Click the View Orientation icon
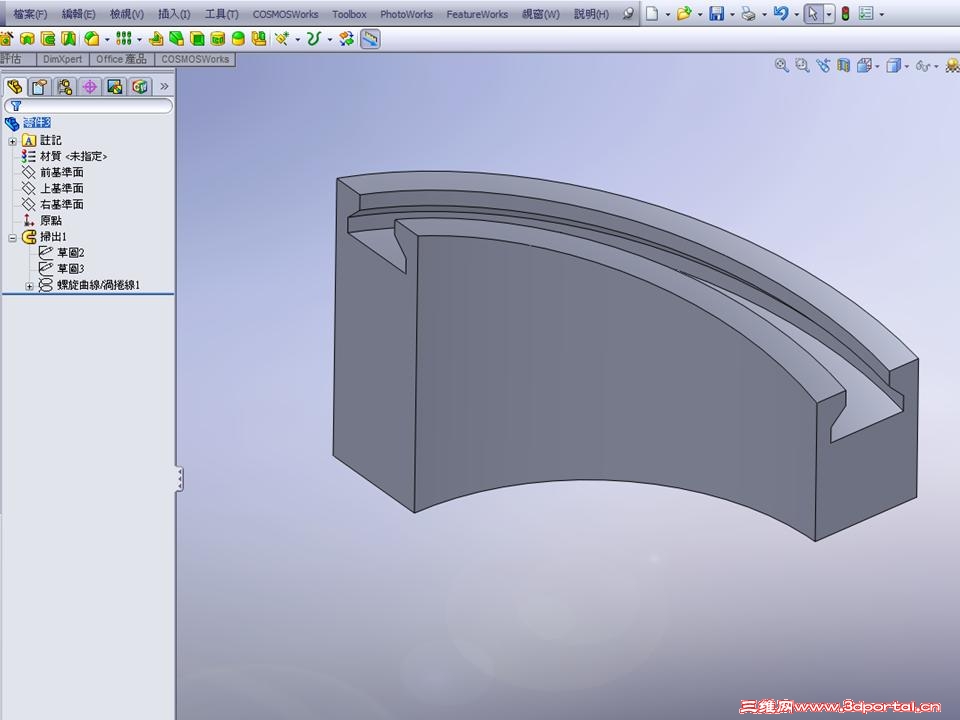The width and height of the screenshot is (960, 720). pyautogui.click(x=864, y=65)
